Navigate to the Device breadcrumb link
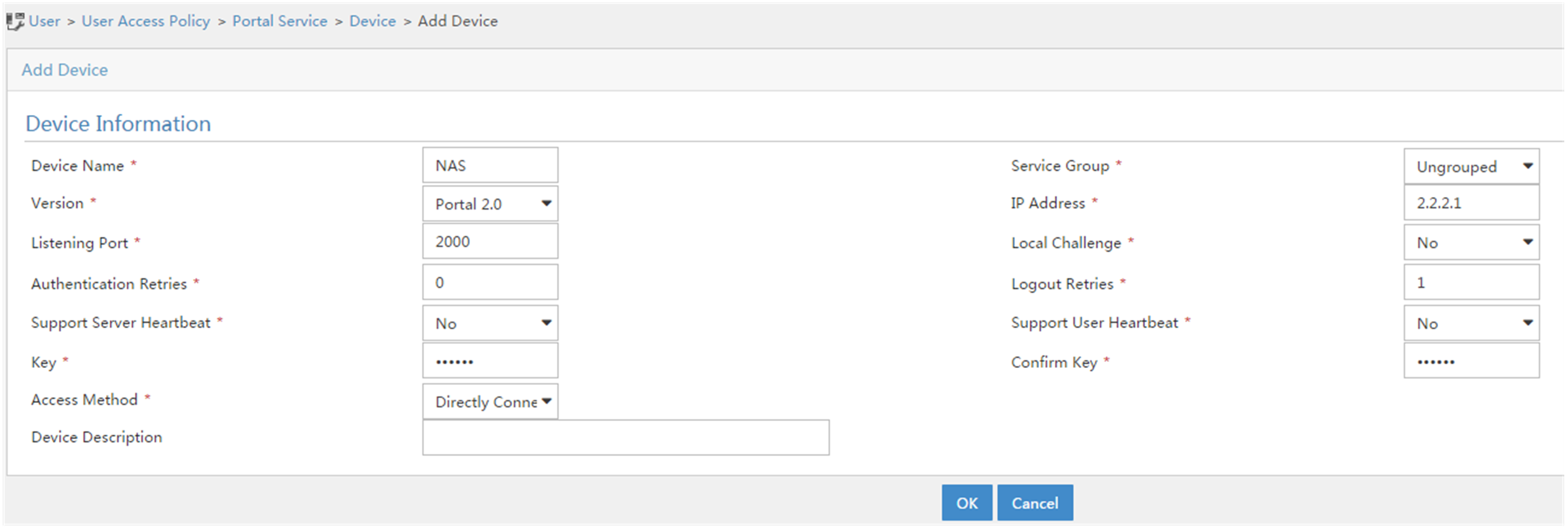 [372, 21]
